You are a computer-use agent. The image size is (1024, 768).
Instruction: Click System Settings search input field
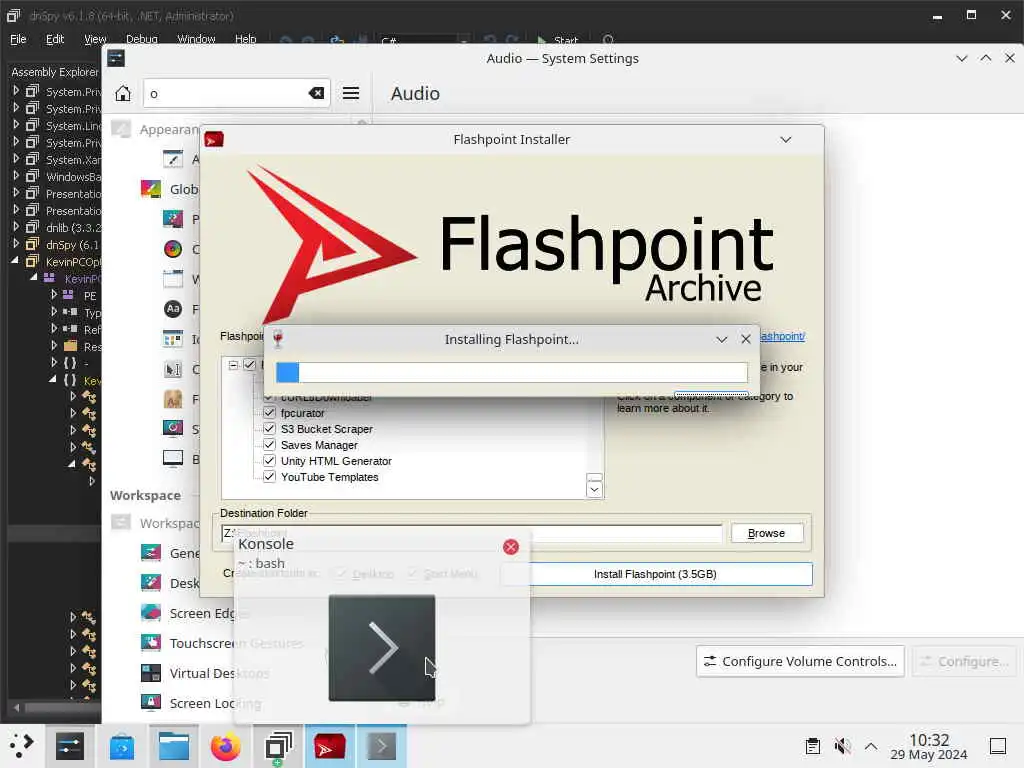point(236,93)
